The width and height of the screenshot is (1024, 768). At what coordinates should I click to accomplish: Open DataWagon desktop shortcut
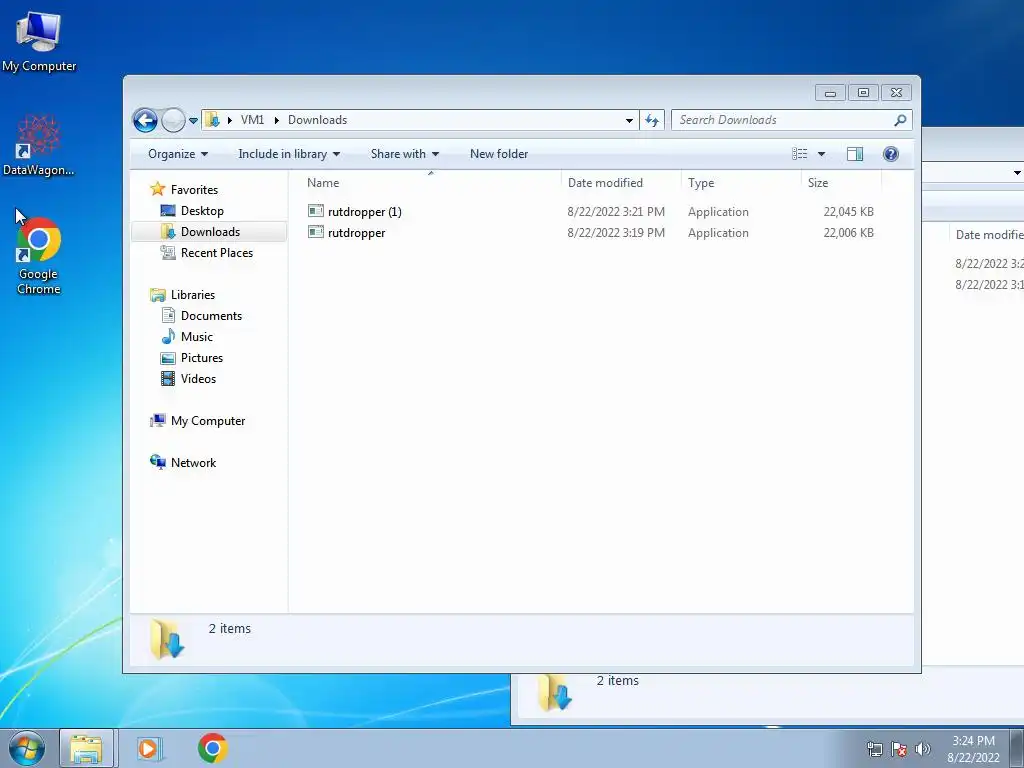click(39, 145)
